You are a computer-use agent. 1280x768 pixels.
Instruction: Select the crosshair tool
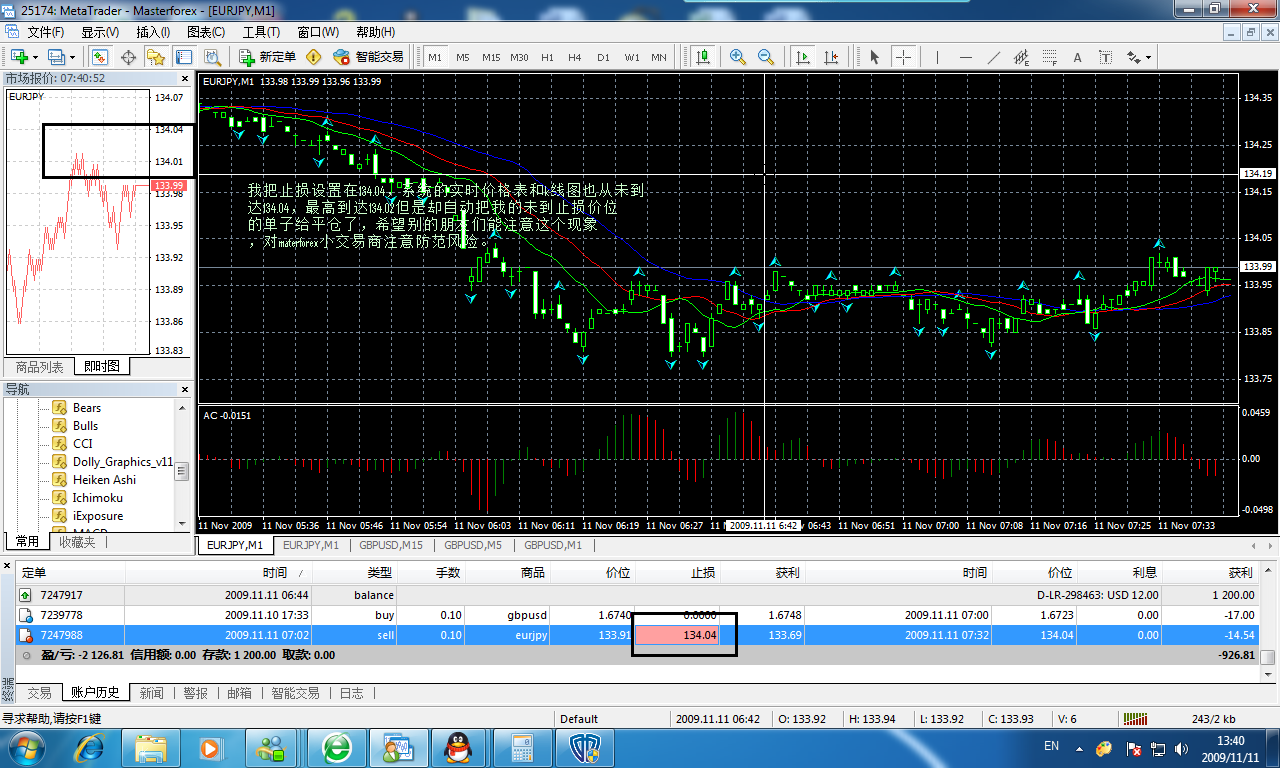pyautogui.click(x=903, y=57)
